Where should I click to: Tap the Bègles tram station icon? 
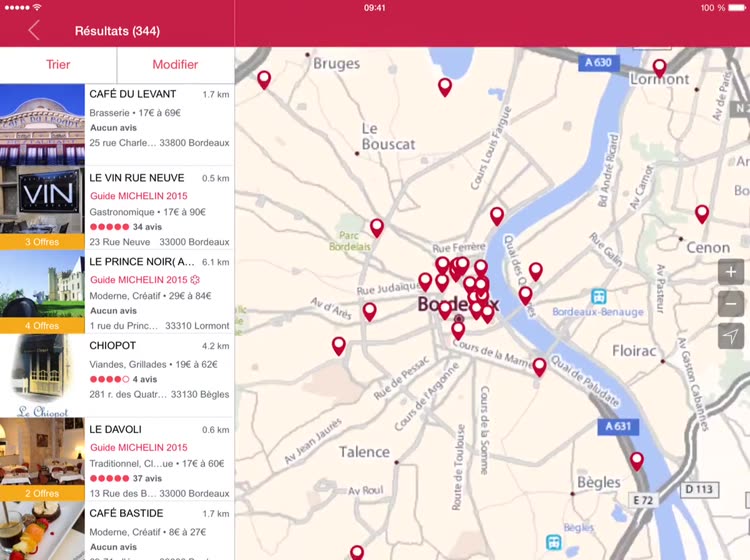click(x=554, y=542)
